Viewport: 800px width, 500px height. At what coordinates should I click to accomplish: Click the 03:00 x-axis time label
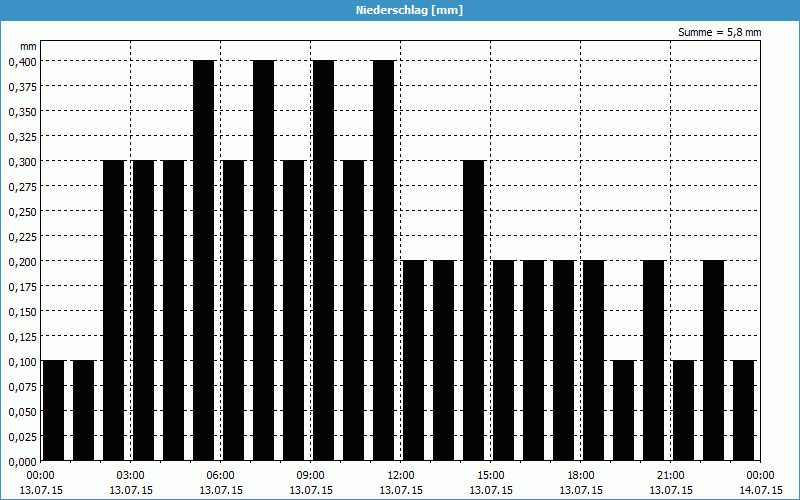point(131,475)
